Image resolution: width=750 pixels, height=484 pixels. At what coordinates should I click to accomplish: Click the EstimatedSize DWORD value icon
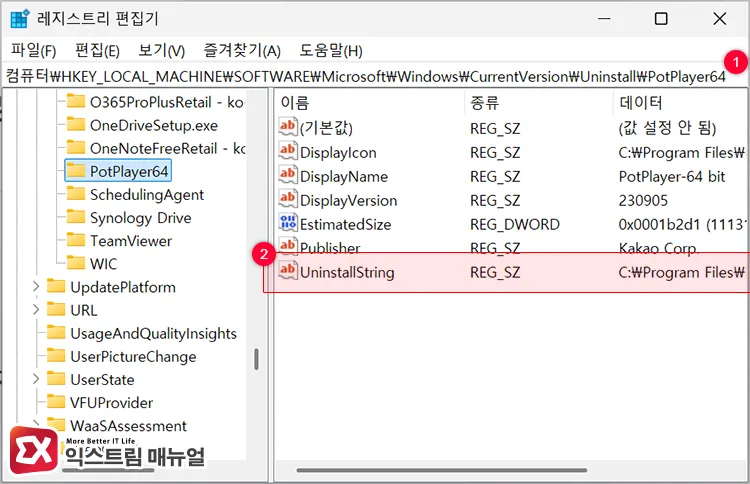point(288,222)
